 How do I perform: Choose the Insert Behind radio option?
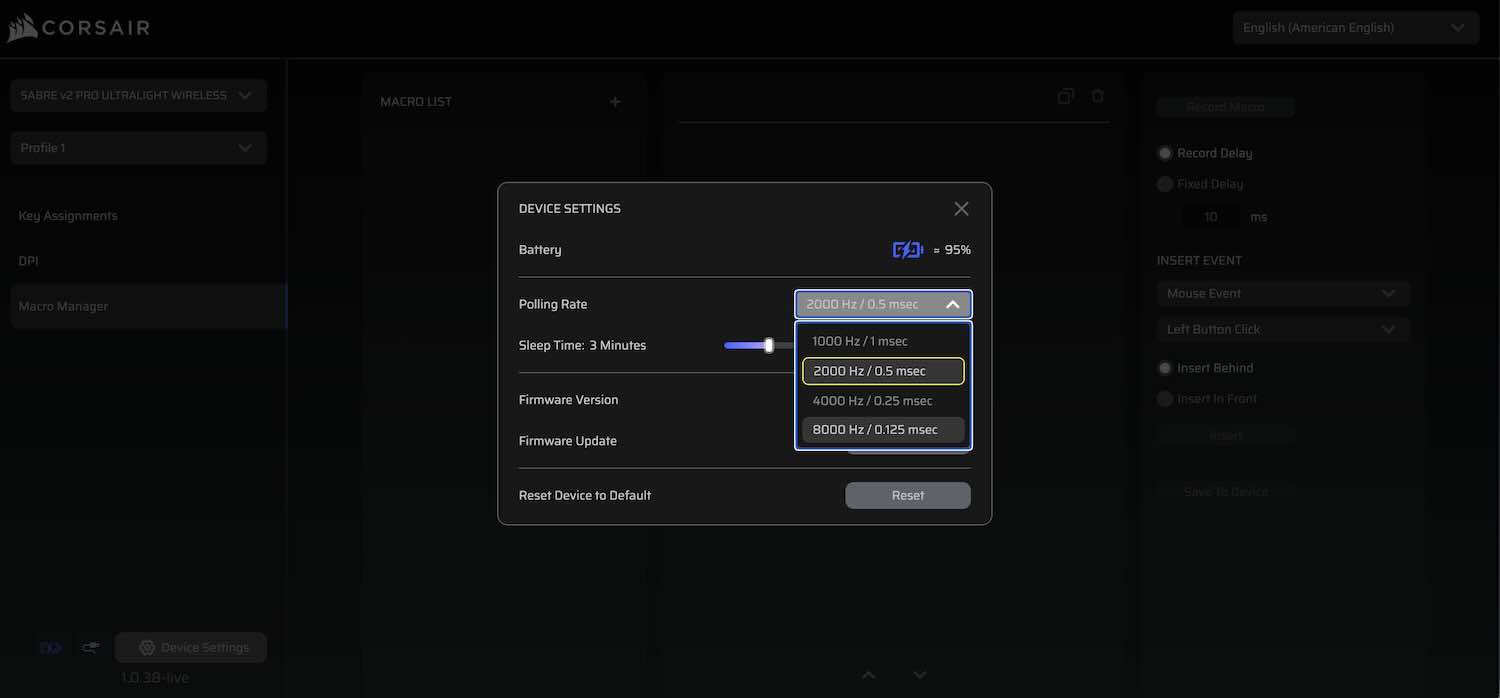(1165, 368)
